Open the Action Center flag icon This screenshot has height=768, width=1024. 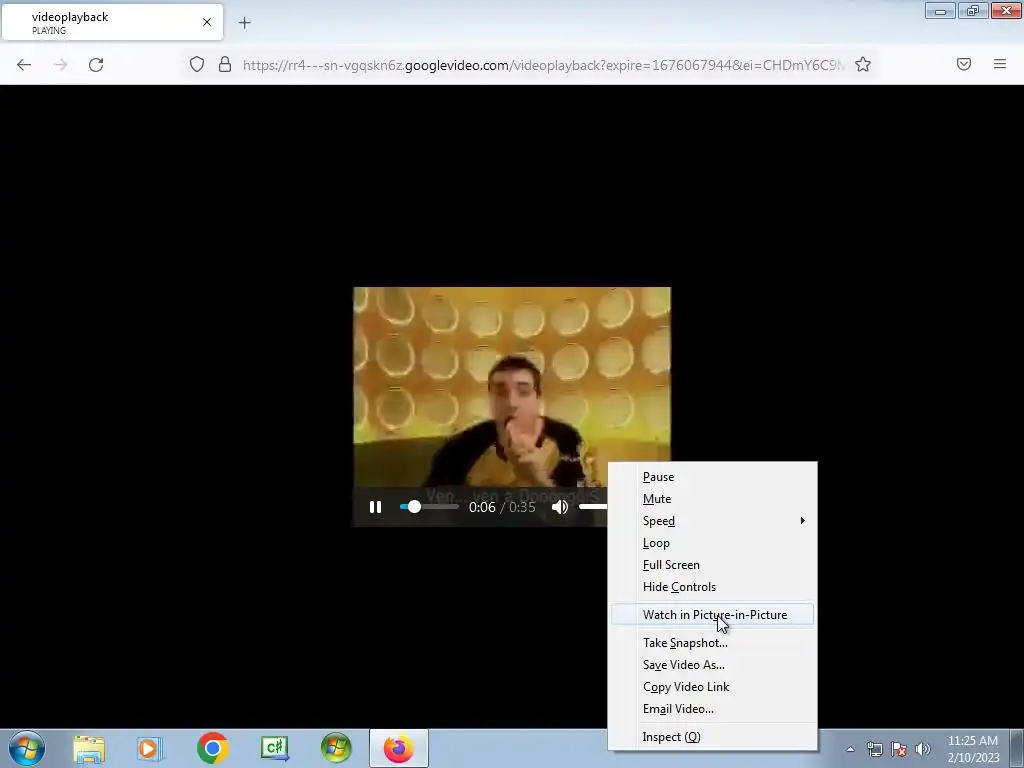coord(899,749)
